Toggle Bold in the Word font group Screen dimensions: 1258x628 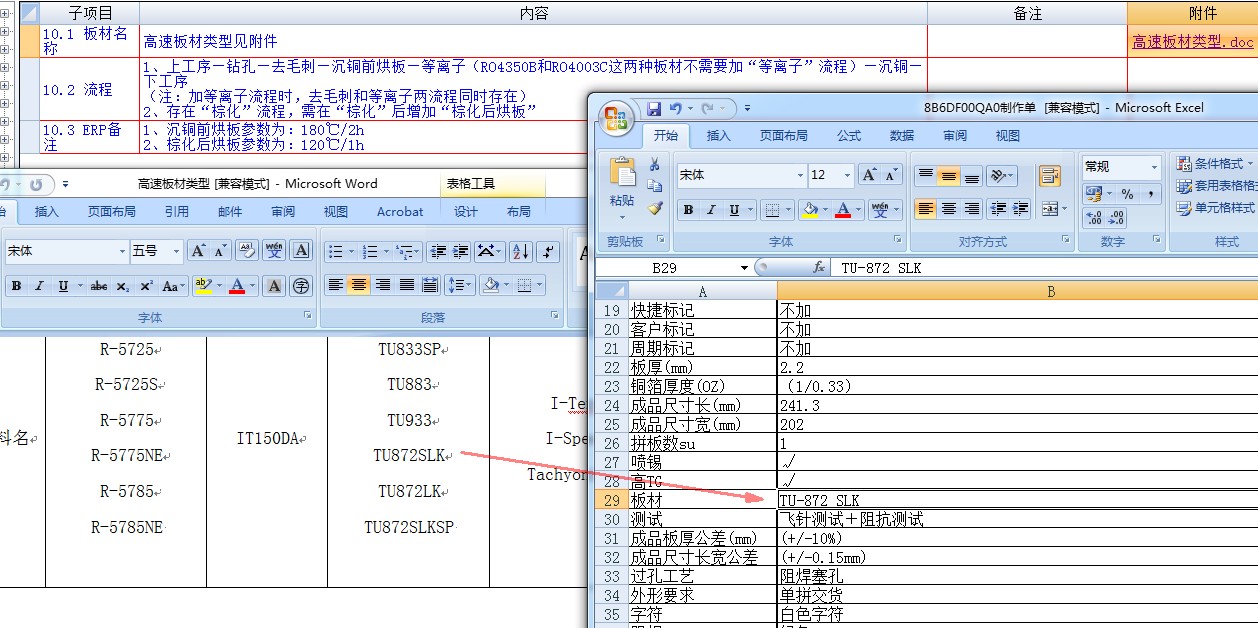16,286
